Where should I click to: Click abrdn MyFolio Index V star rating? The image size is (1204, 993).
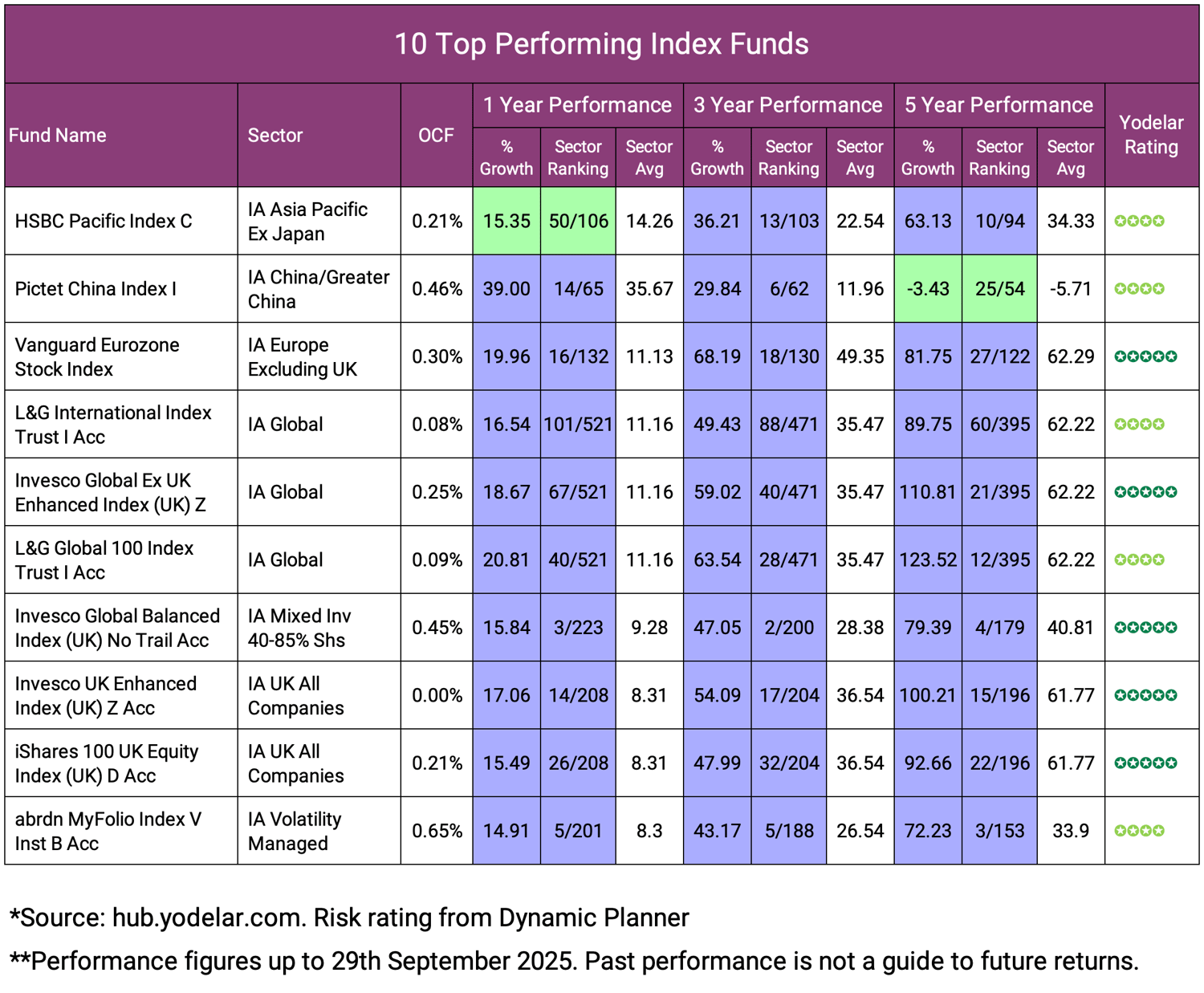point(1139,831)
